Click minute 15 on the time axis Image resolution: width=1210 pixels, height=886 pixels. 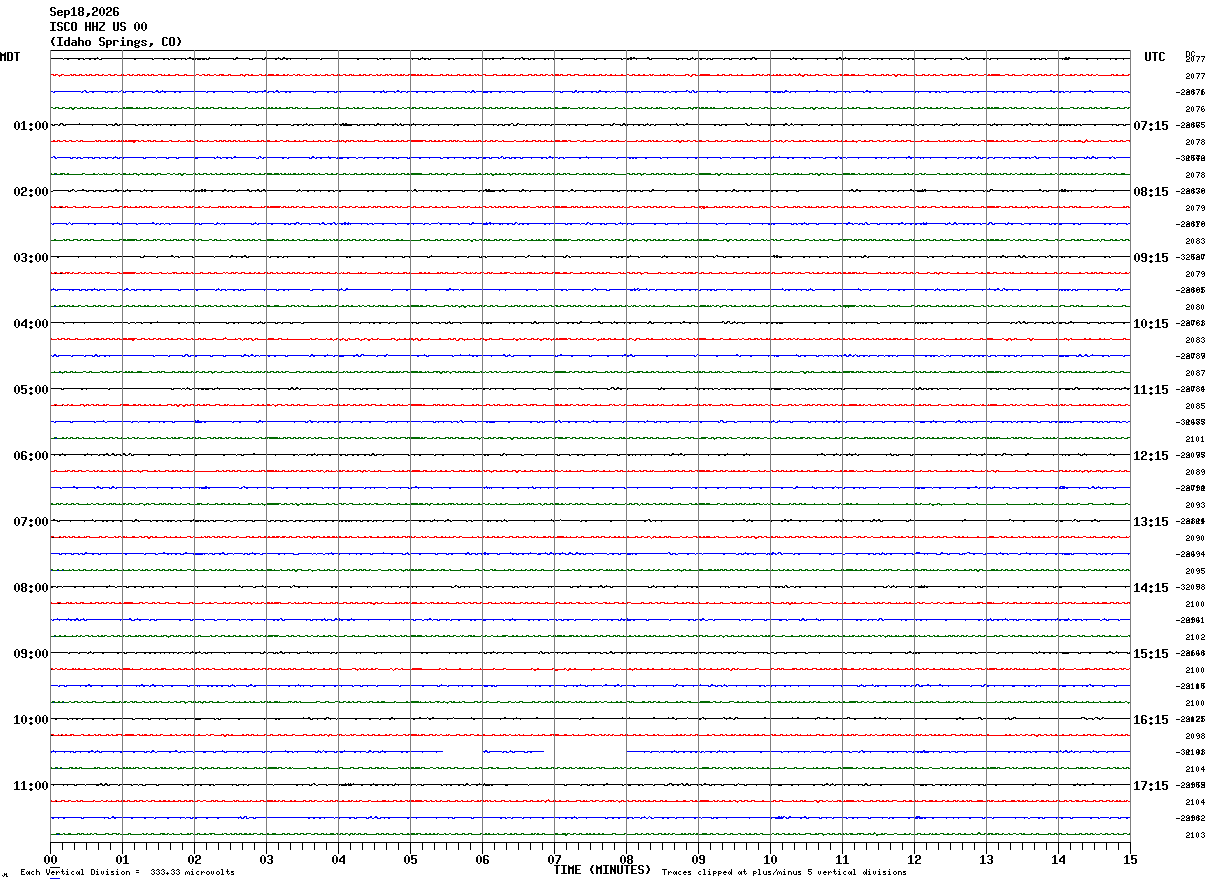click(x=1130, y=859)
